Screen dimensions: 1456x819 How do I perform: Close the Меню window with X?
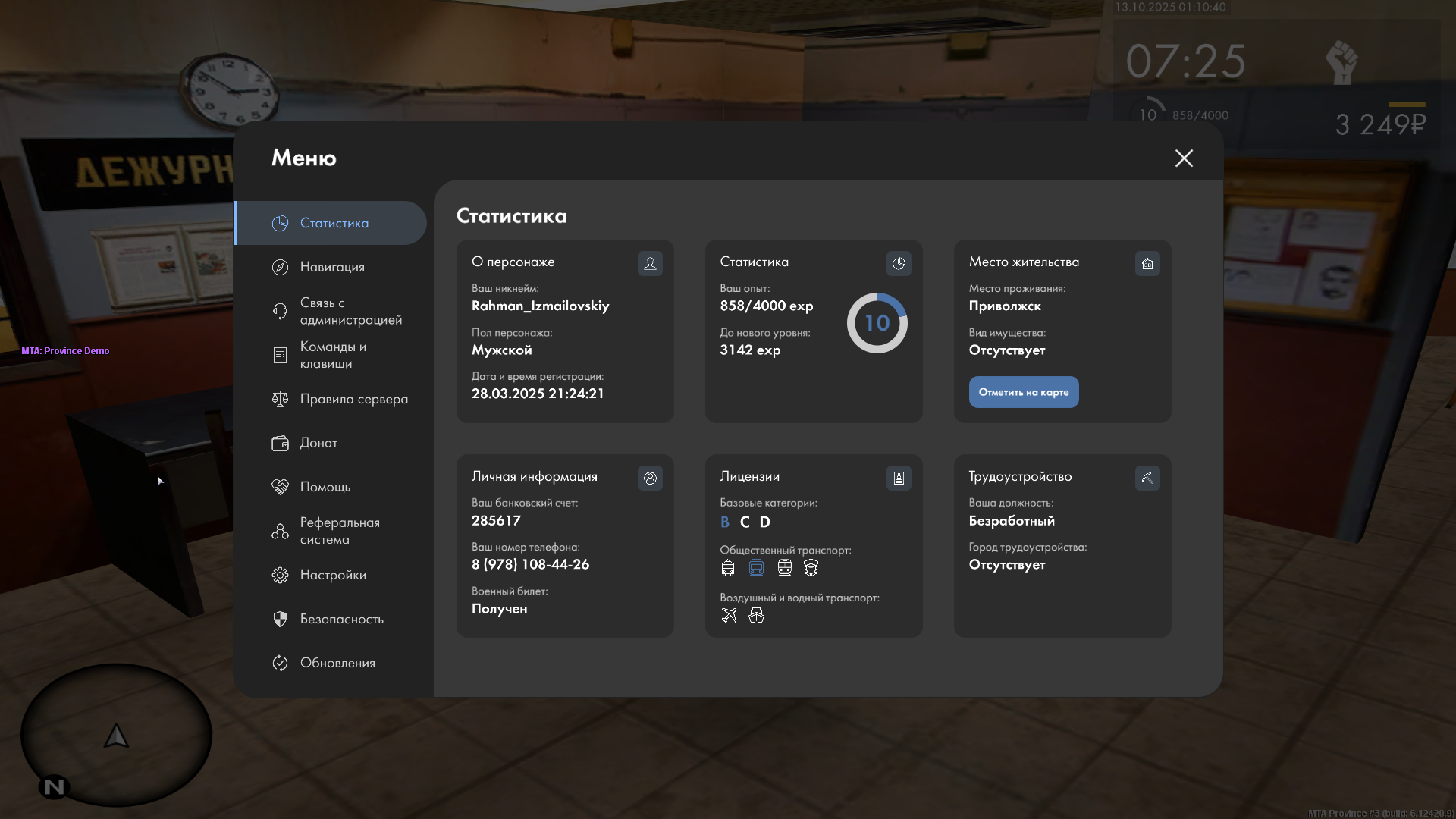click(x=1184, y=158)
